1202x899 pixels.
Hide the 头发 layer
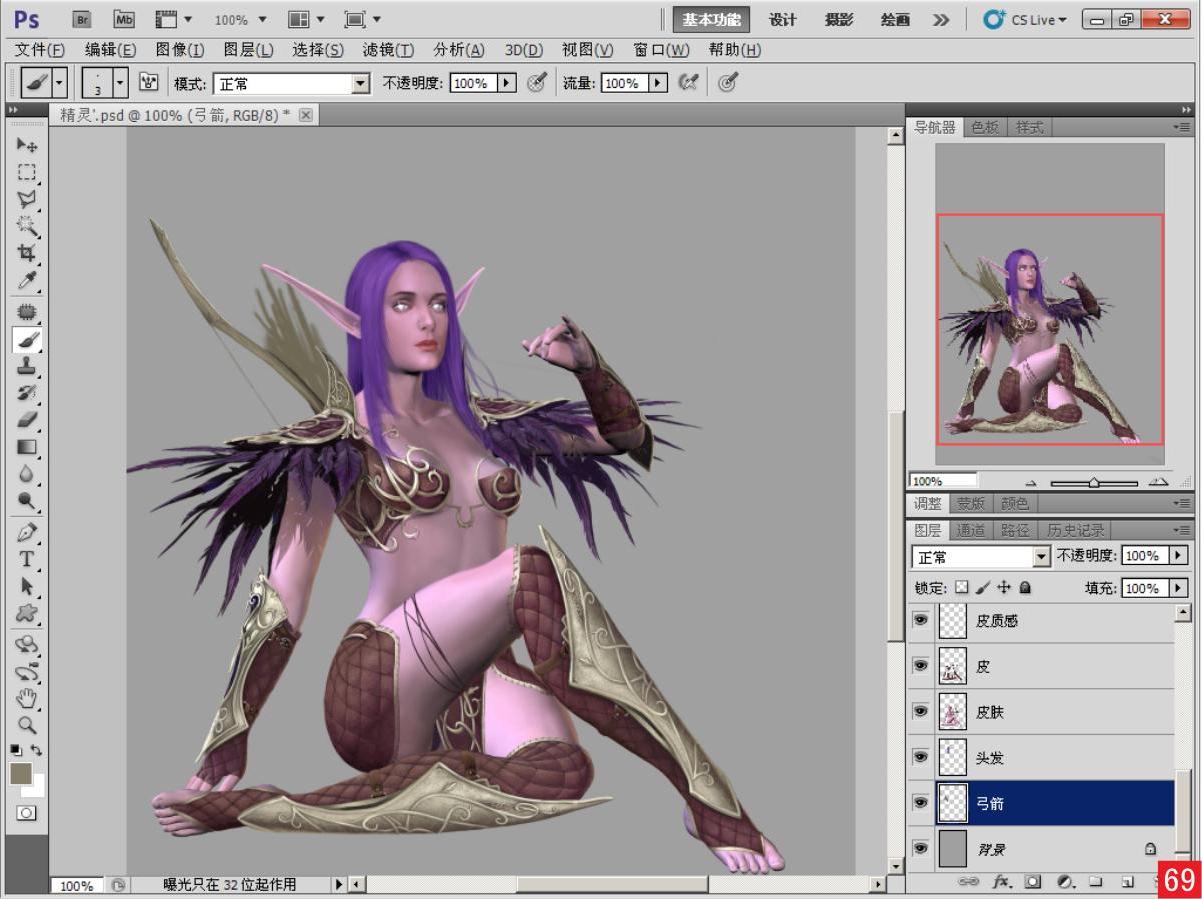click(x=921, y=757)
